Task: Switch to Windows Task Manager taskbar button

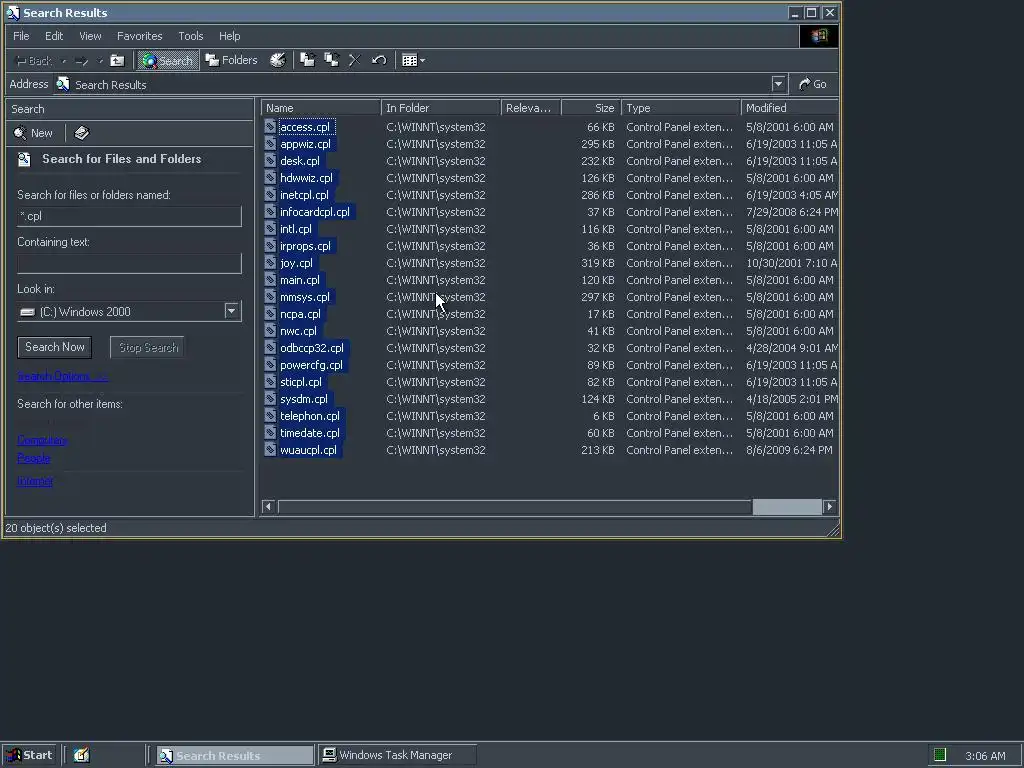Action: (x=396, y=755)
